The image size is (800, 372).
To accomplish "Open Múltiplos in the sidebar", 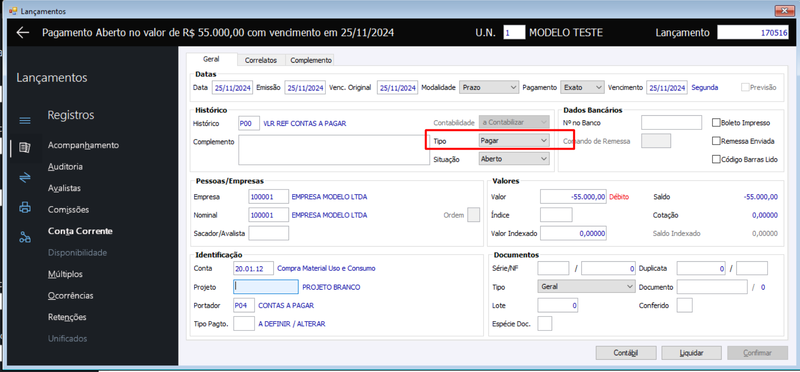I will point(65,274).
